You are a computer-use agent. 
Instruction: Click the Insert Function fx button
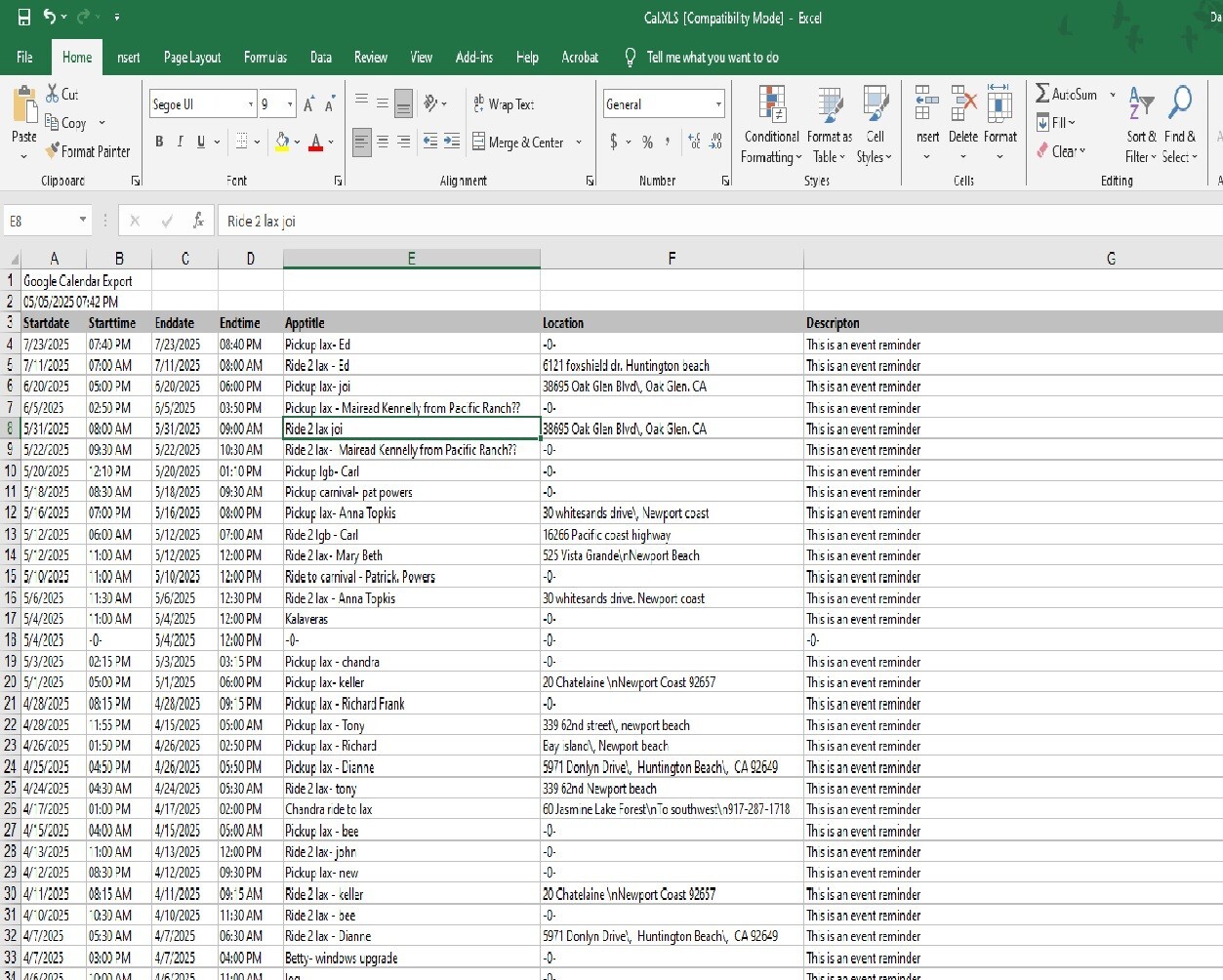198,221
